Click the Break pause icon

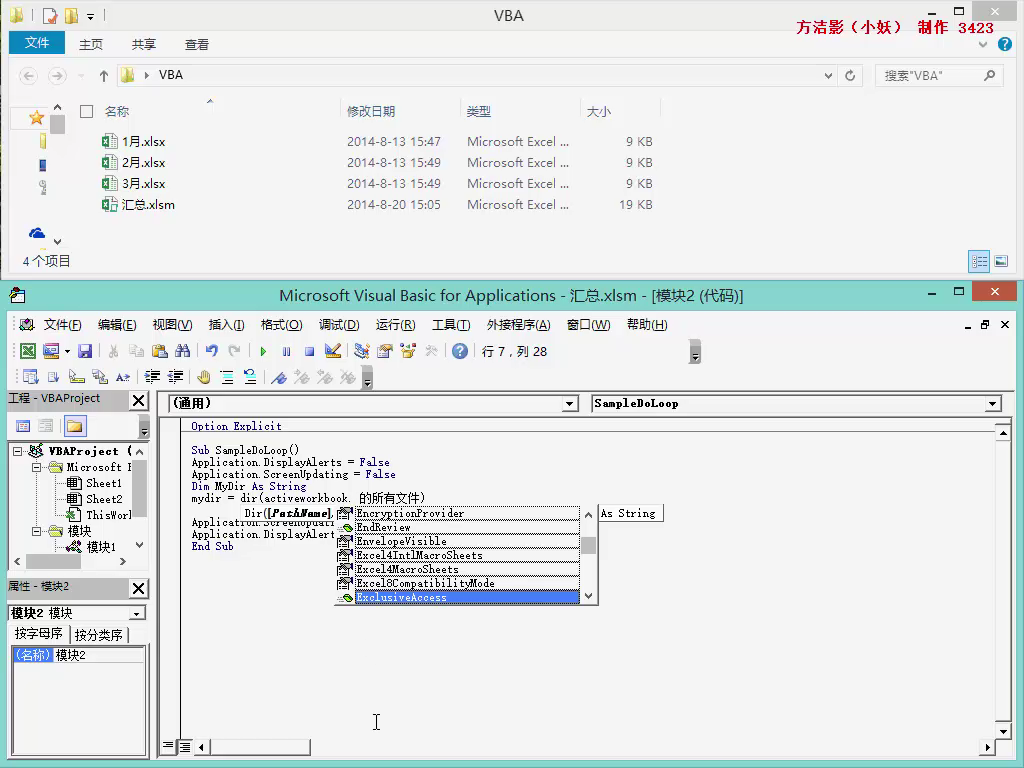click(286, 351)
